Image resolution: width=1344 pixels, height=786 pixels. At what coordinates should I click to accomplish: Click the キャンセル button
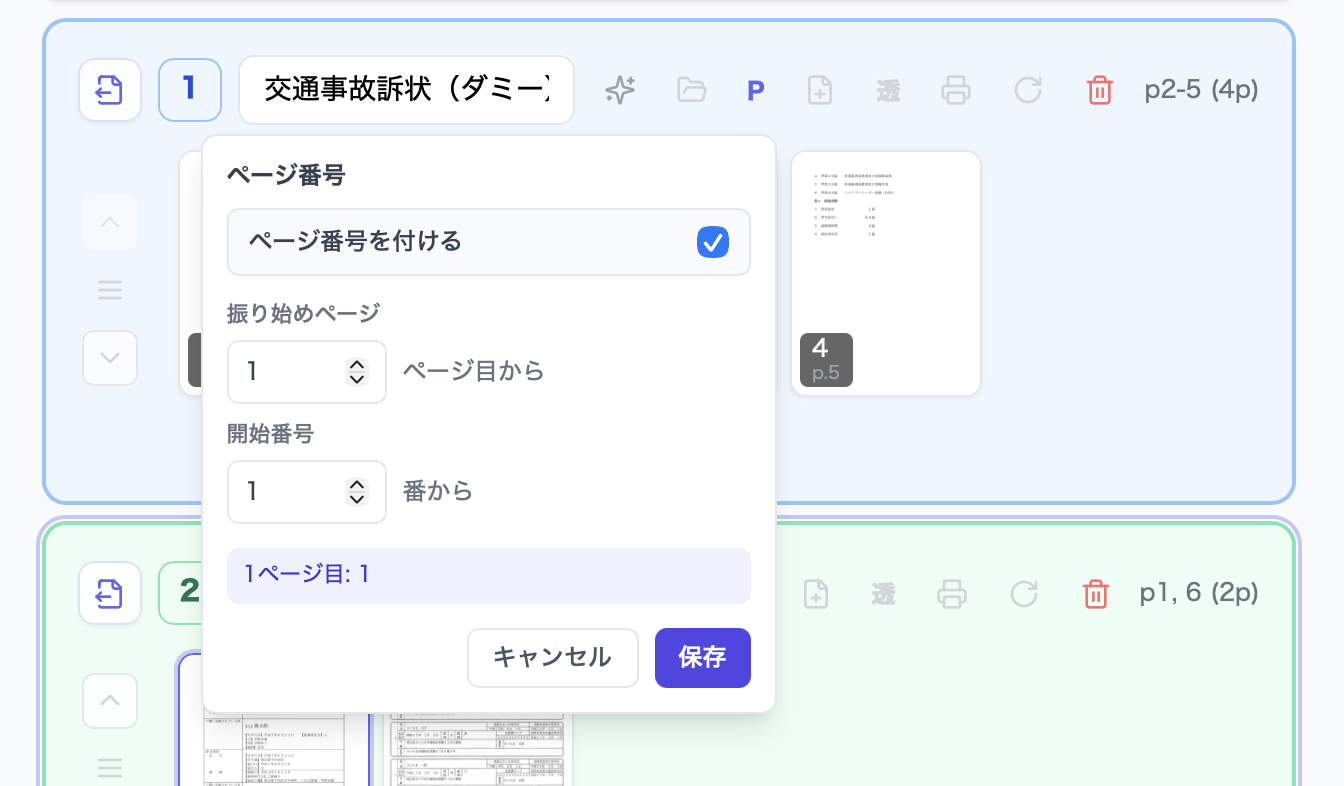pyautogui.click(x=553, y=658)
